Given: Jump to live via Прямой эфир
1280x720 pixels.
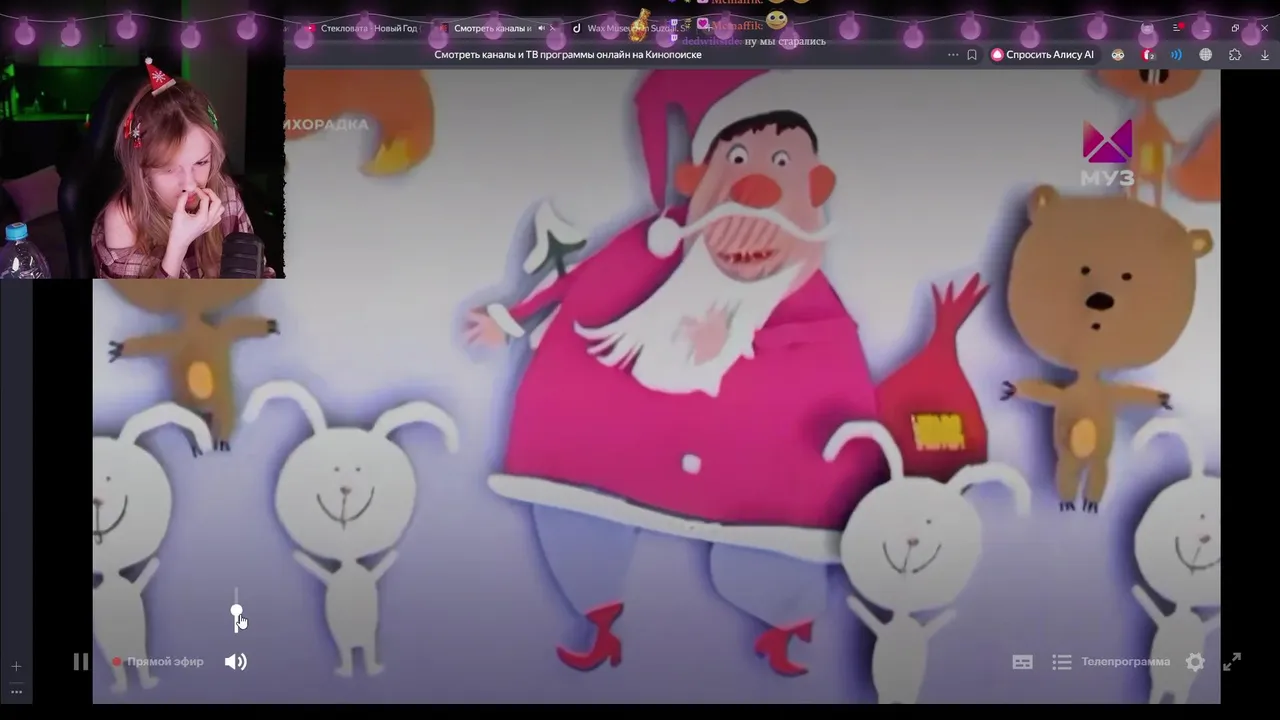Looking at the screenshot, I should (158, 662).
